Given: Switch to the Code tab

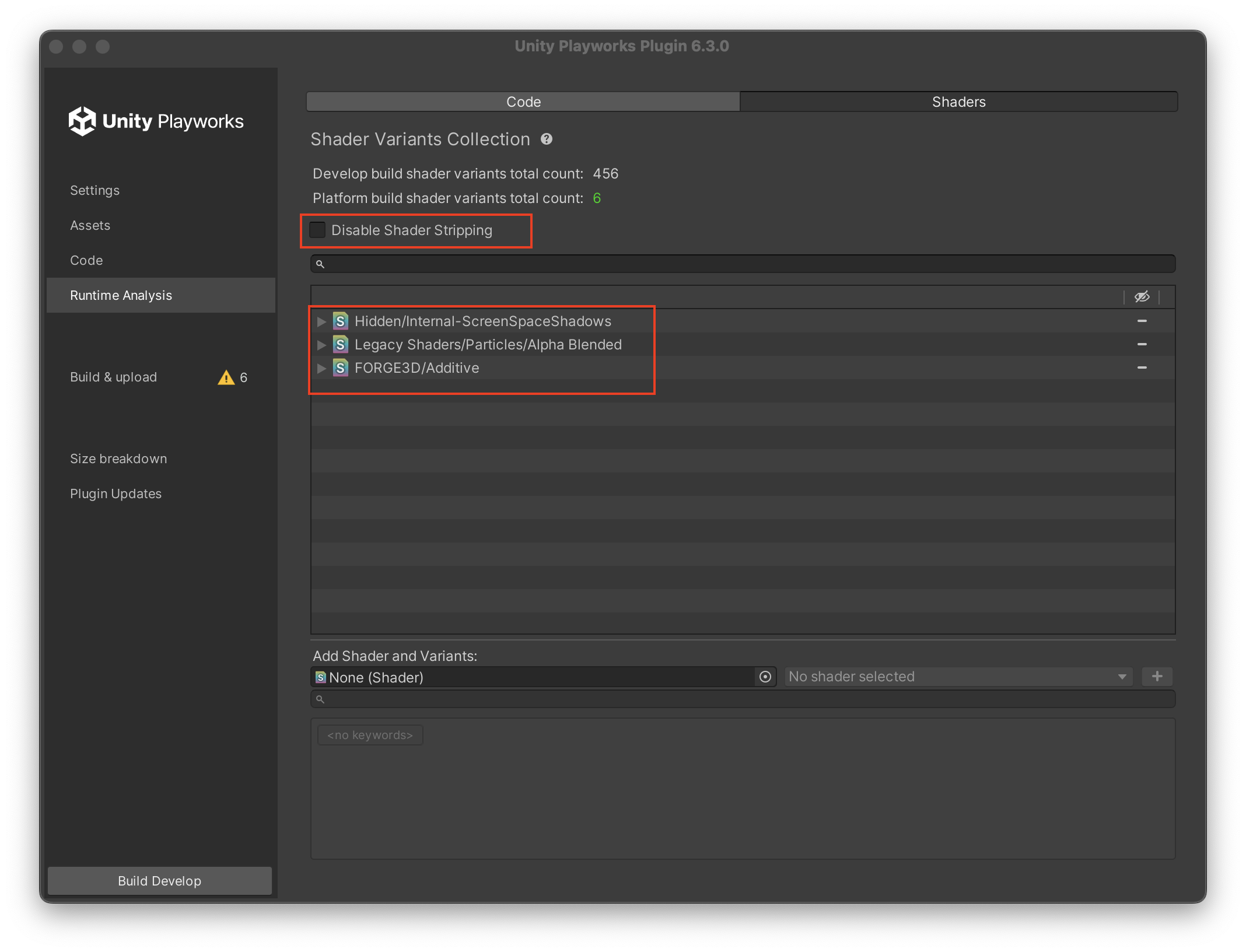Looking at the screenshot, I should click(523, 101).
